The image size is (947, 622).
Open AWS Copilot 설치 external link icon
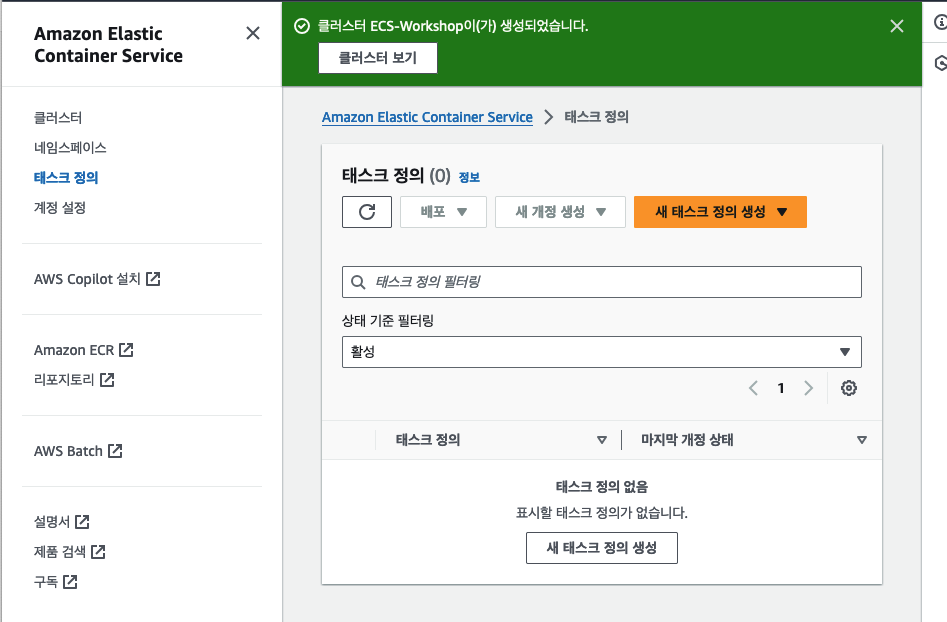tap(153, 279)
